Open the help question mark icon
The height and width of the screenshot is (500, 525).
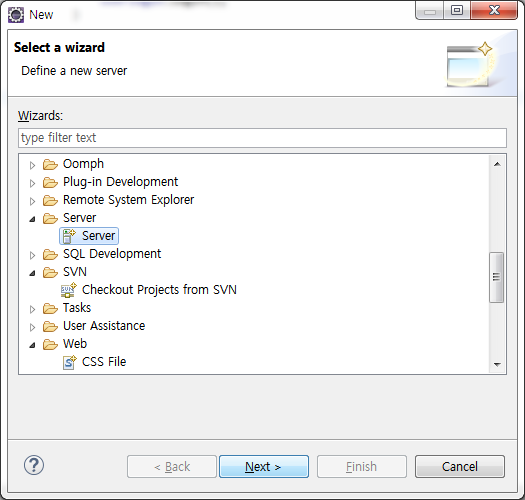(33, 465)
